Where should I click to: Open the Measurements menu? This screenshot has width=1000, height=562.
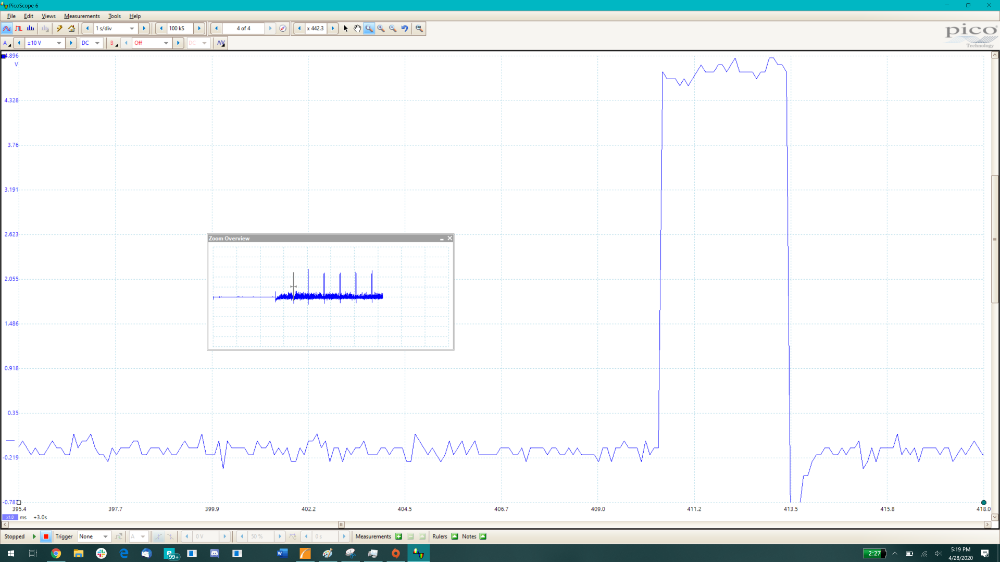82,16
